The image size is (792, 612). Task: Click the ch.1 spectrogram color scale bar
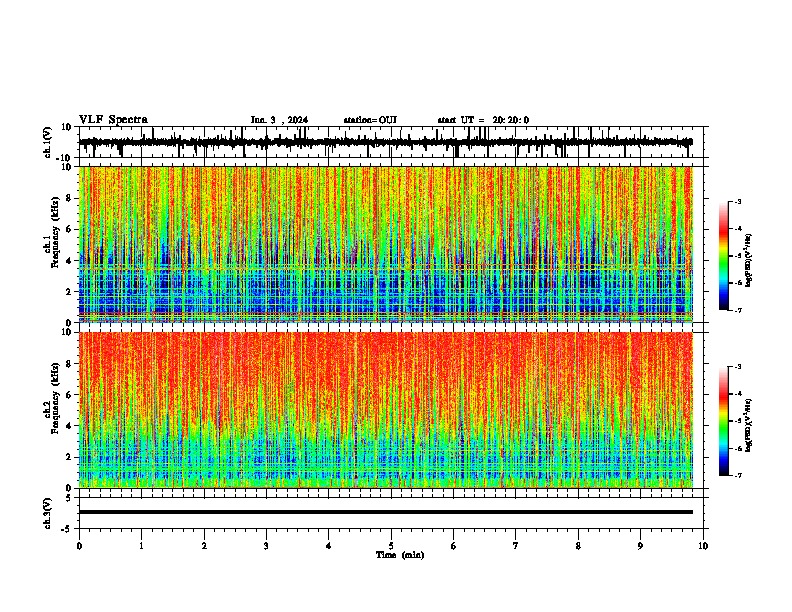coord(724,256)
